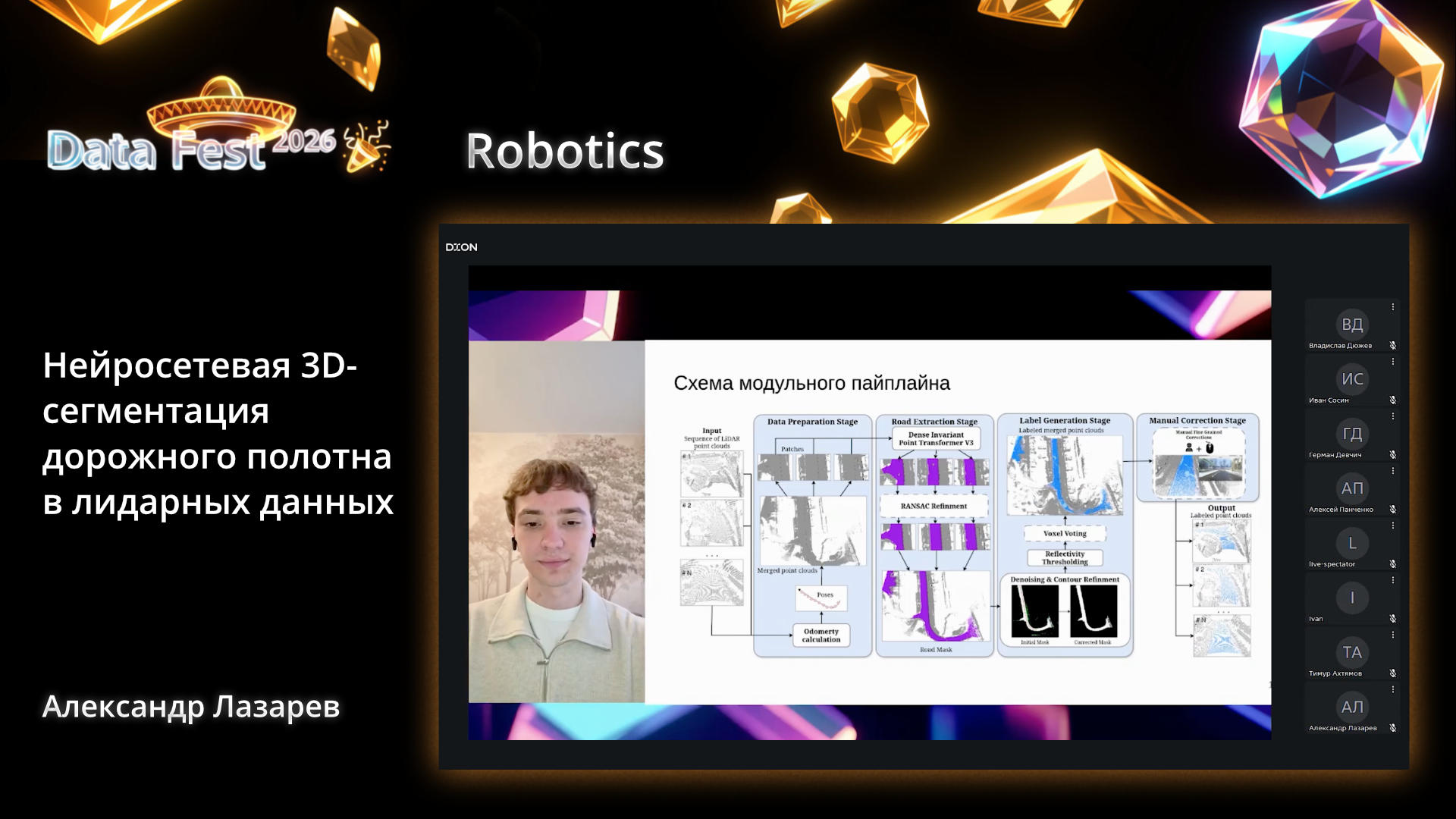The width and height of the screenshot is (1456, 819).
Task: Click the 'Label Generation Stage' block on the slide
Action: (x=1065, y=535)
